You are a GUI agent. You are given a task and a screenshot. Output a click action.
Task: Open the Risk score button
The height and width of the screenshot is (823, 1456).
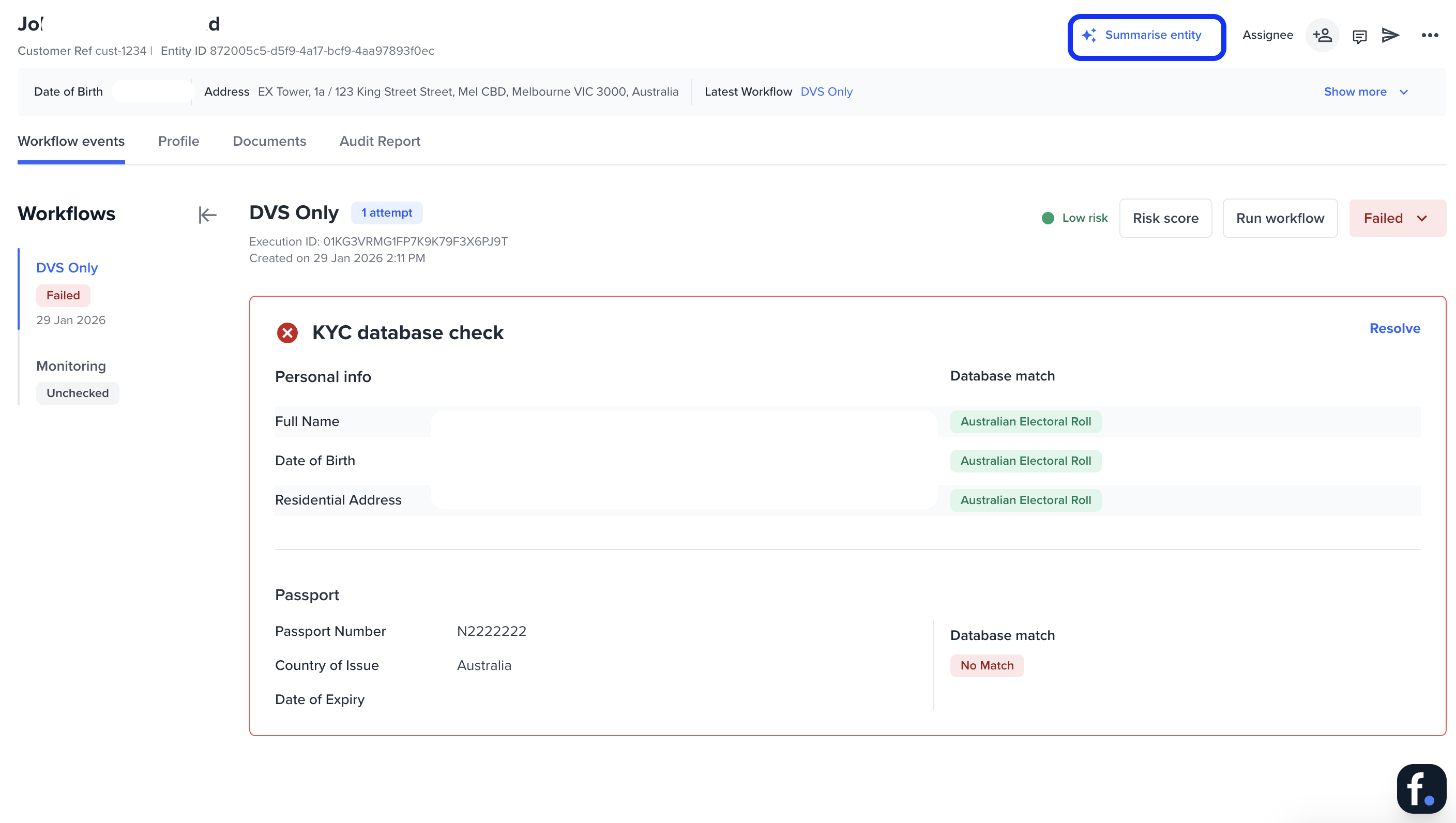[1165, 218]
